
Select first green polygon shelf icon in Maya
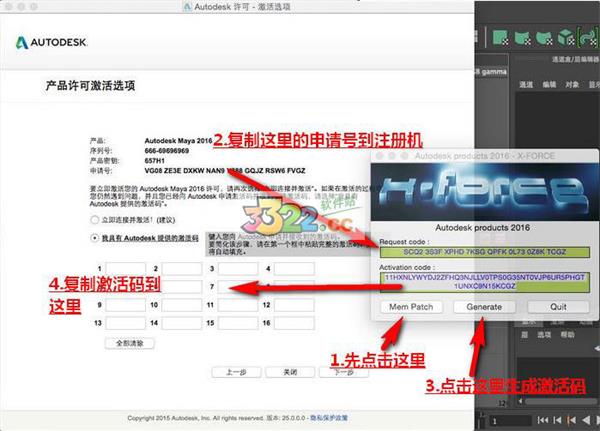[x=500, y=38]
